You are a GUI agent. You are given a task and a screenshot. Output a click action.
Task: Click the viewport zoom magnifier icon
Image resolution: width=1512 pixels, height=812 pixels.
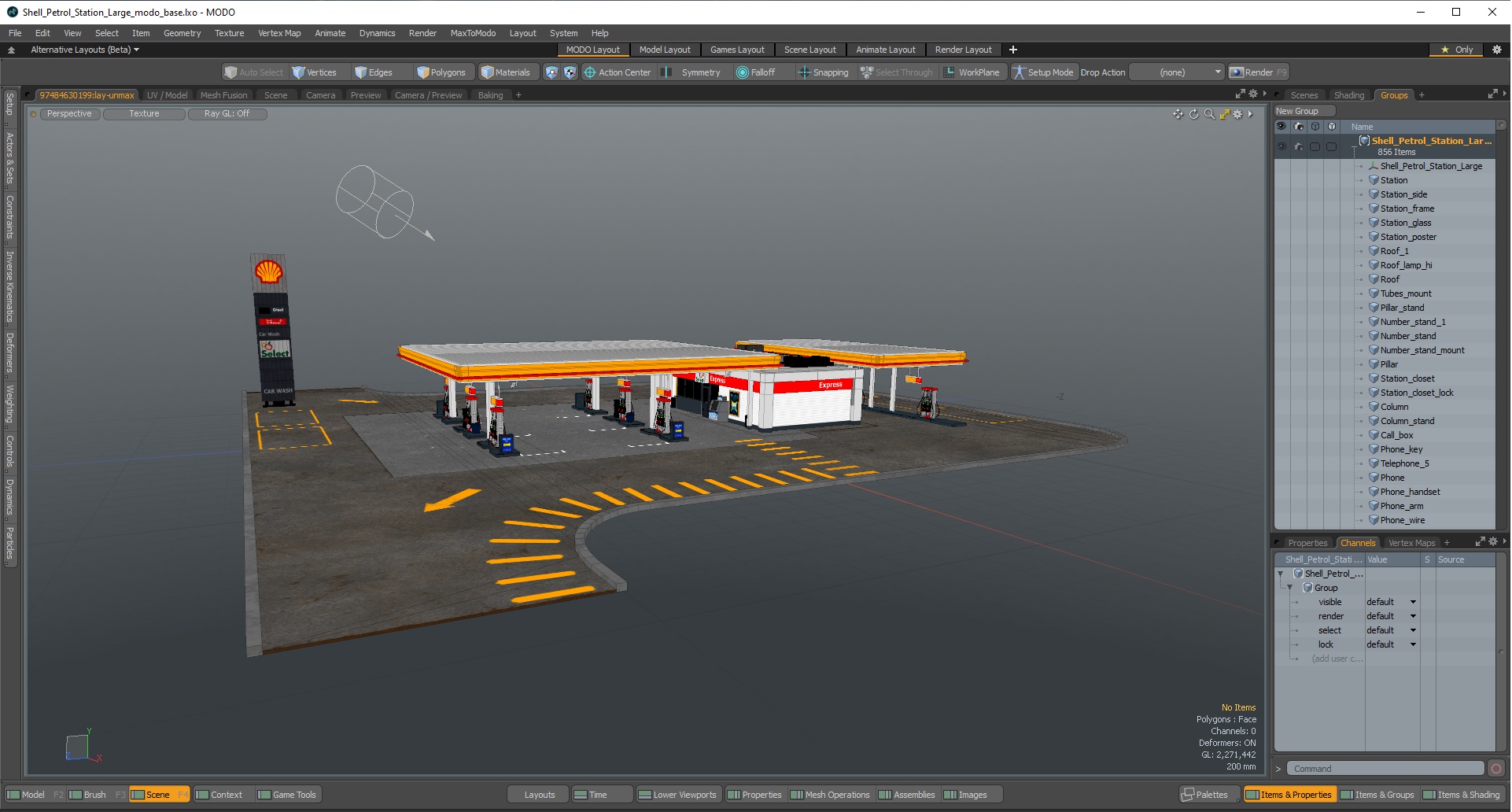coord(1209,114)
